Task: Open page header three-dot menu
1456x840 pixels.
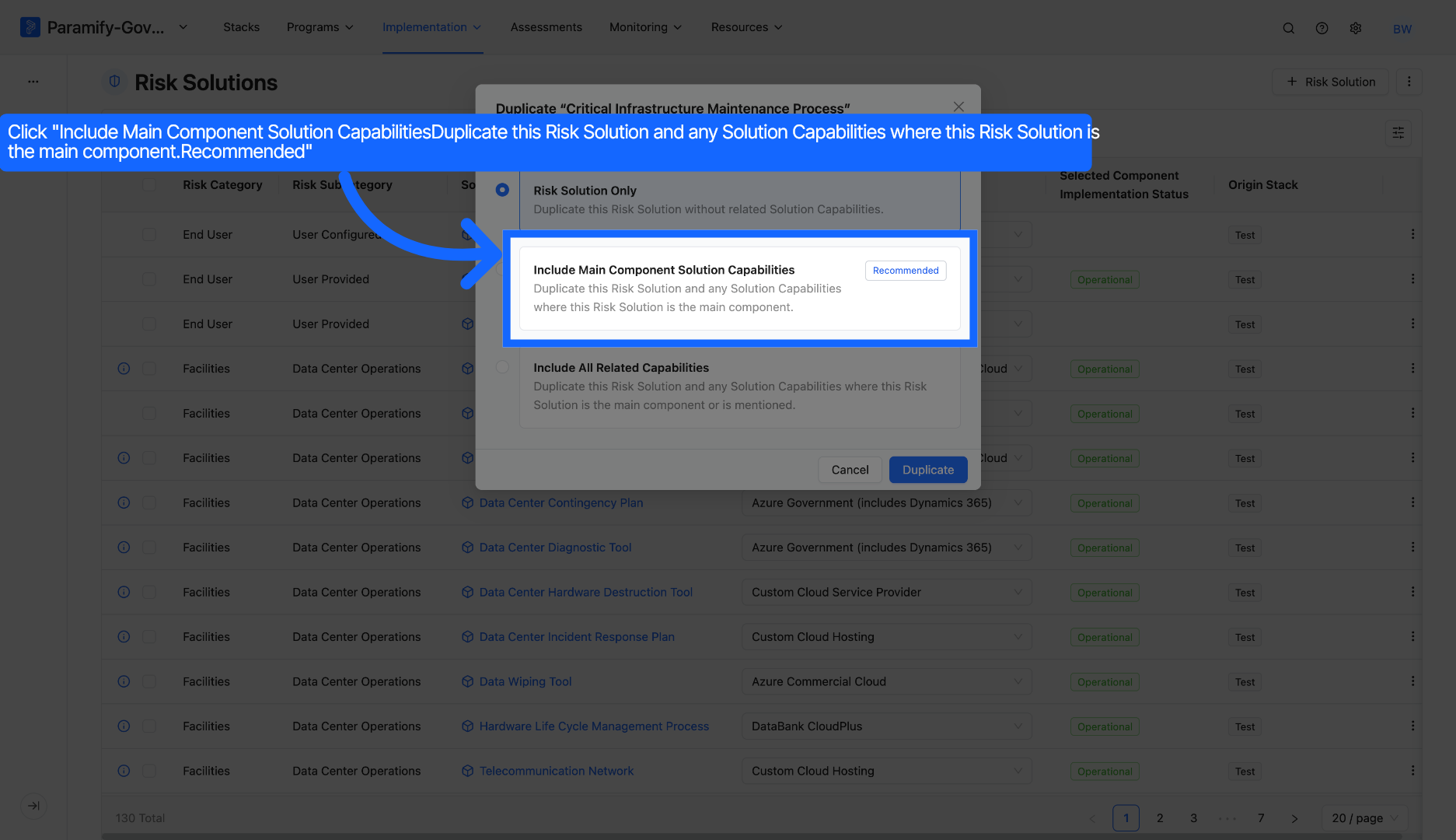Action: click(1409, 82)
